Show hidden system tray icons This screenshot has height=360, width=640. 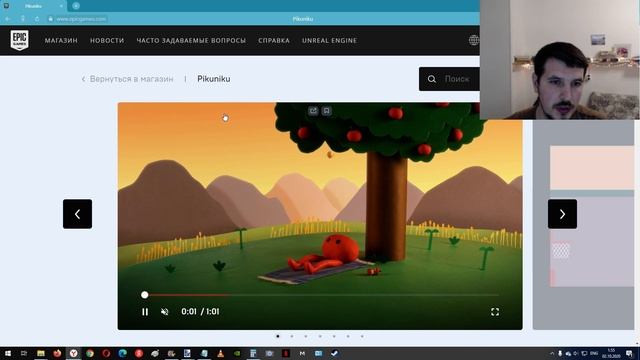(x=552, y=353)
